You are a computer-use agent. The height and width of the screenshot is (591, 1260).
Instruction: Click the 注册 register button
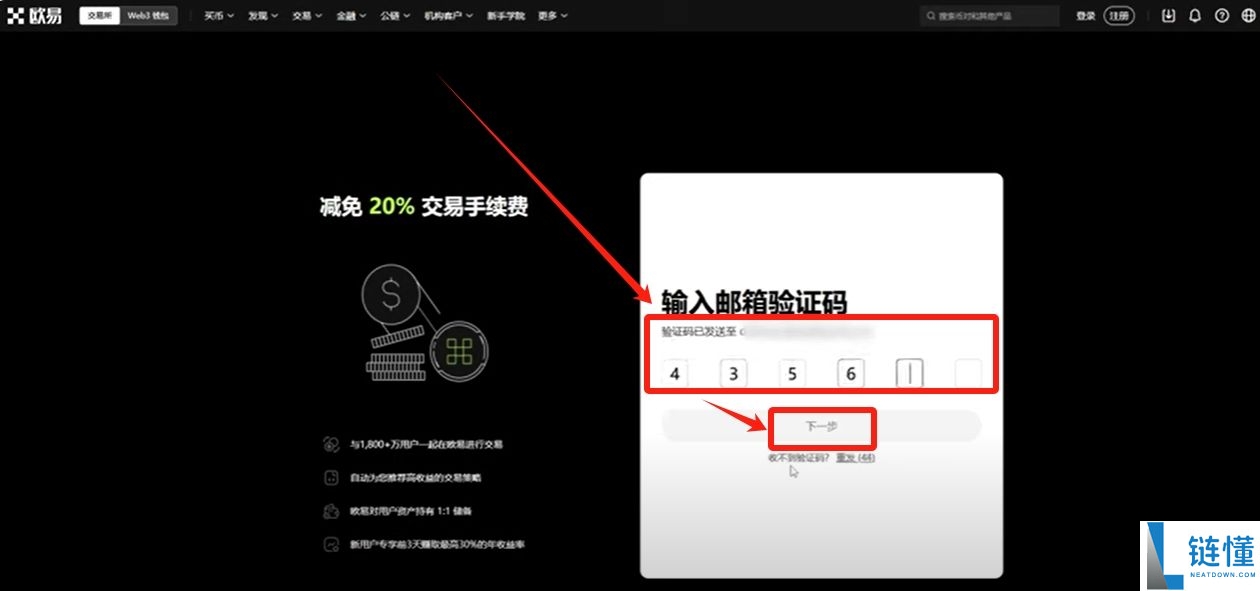pos(1119,16)
